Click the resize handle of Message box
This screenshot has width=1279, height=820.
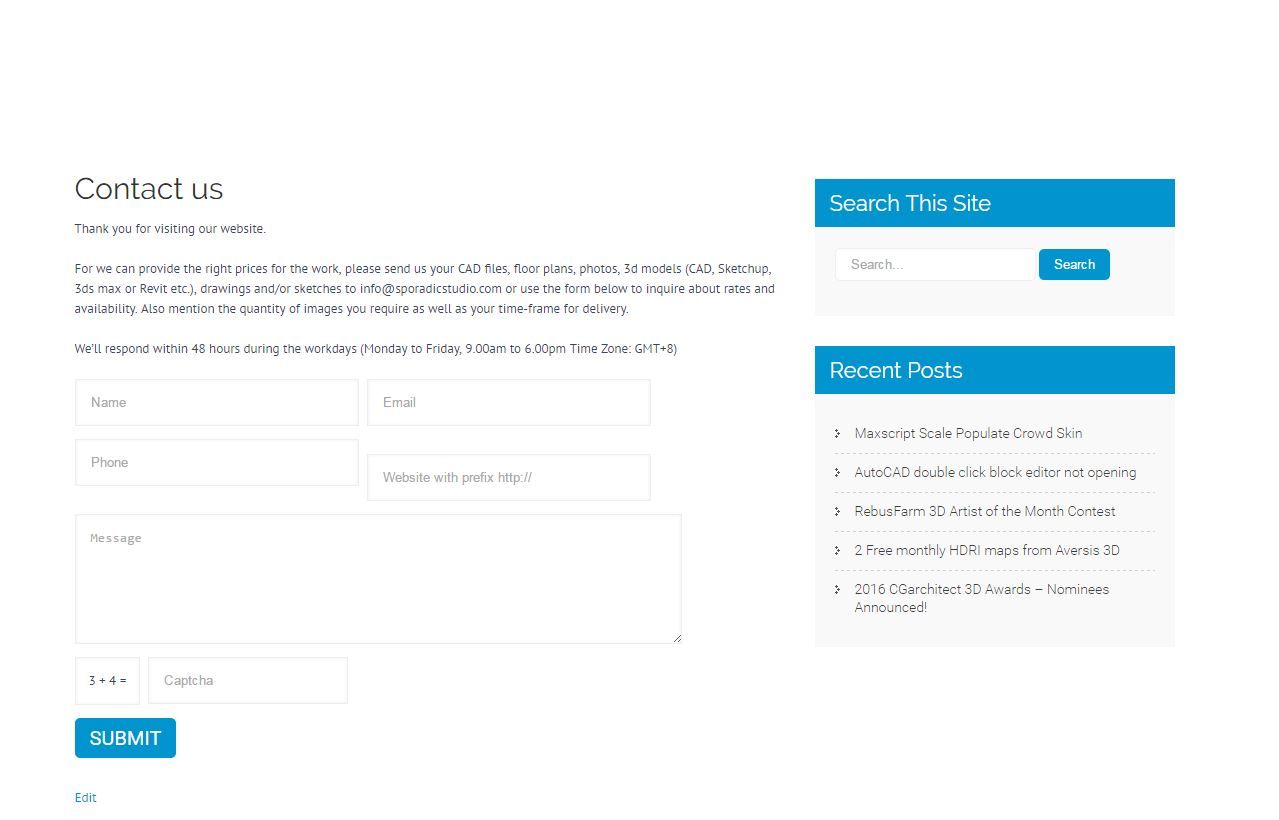point(676,638)
